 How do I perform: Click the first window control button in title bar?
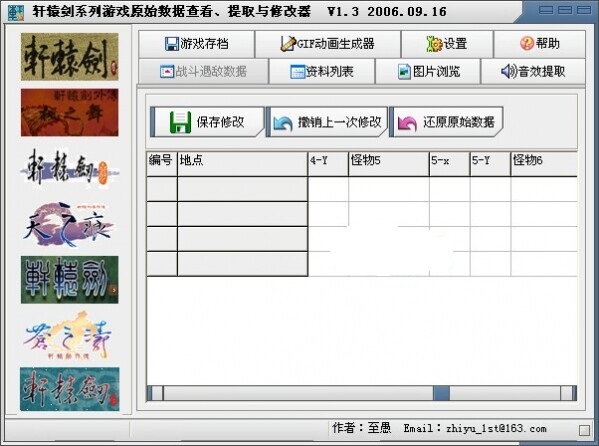pyautogui.click(x=546, y=10)
